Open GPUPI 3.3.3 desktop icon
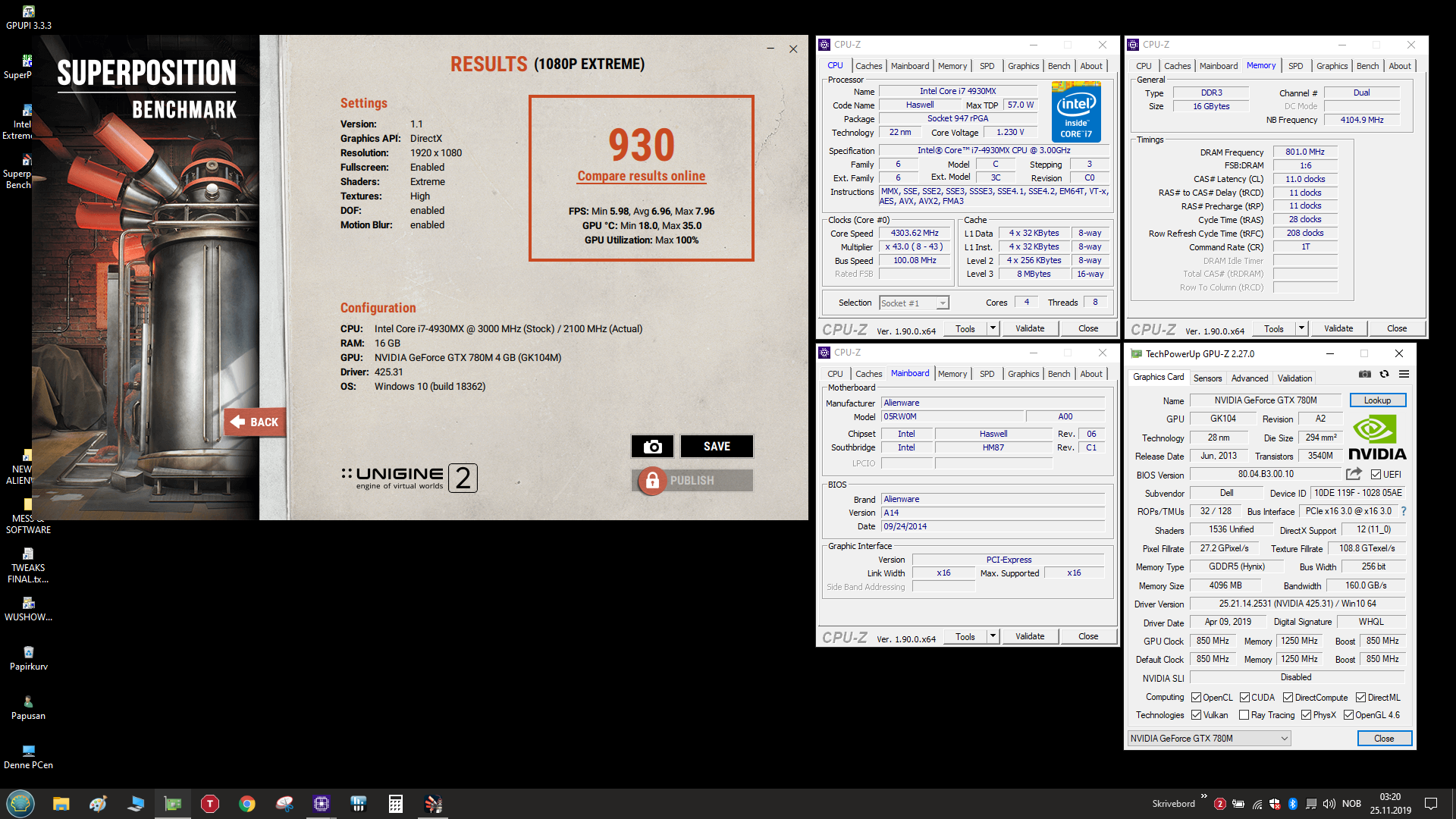 pos(28,18)
